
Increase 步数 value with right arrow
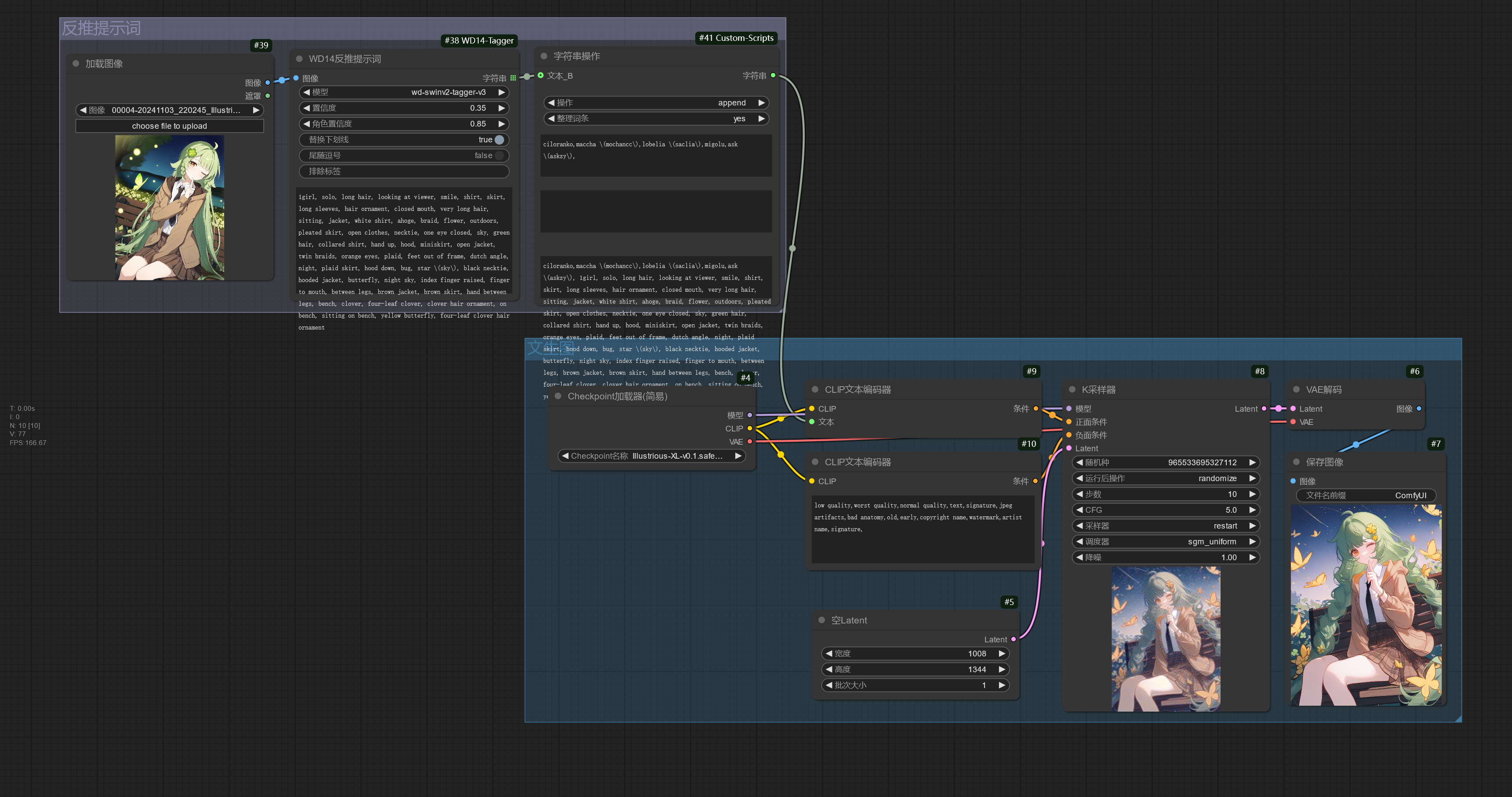tap(1252, 494)
